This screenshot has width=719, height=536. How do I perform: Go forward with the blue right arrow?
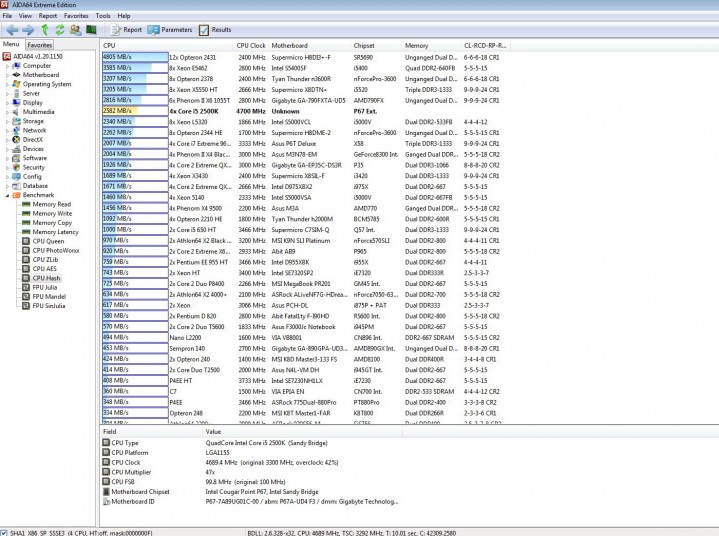point(28,30)
